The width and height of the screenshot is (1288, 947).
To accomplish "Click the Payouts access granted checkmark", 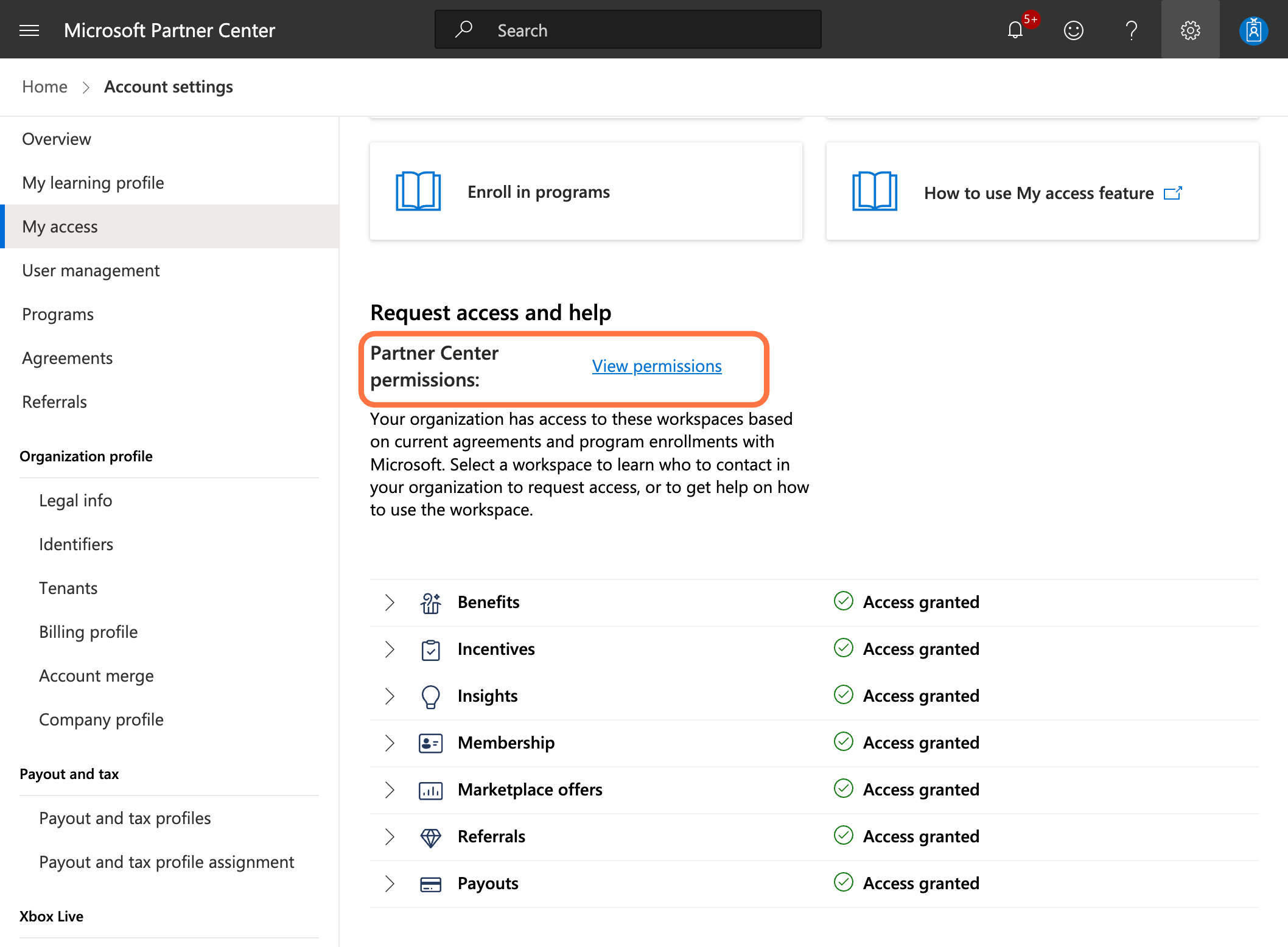I will [x=843, y=882].
